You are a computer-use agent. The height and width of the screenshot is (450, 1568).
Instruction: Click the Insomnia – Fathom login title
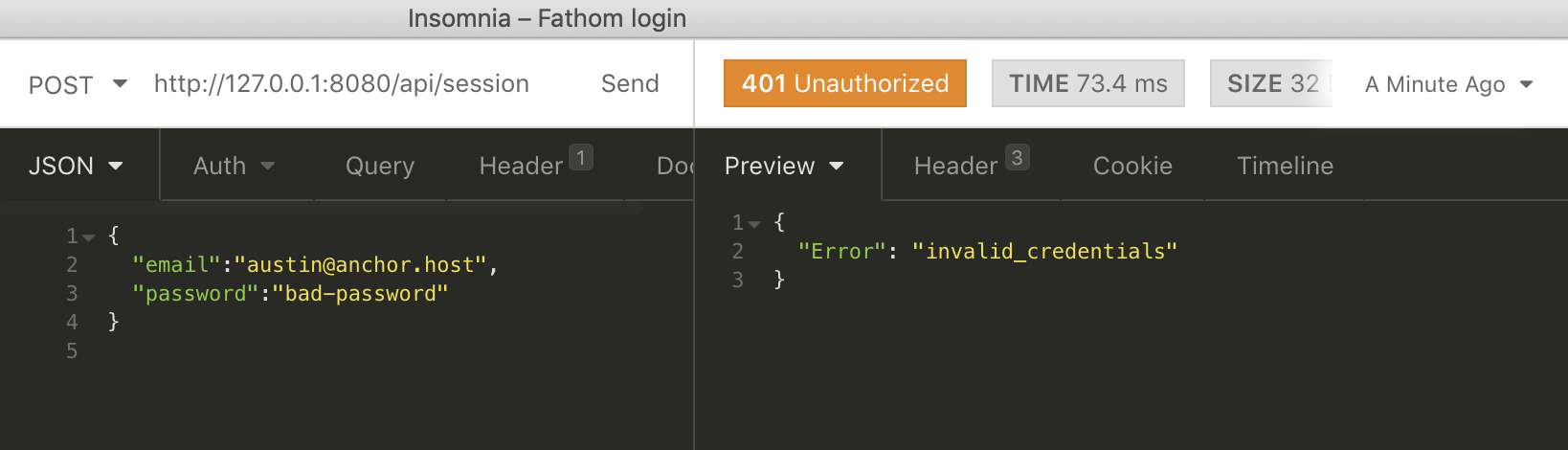coord(547,18)
